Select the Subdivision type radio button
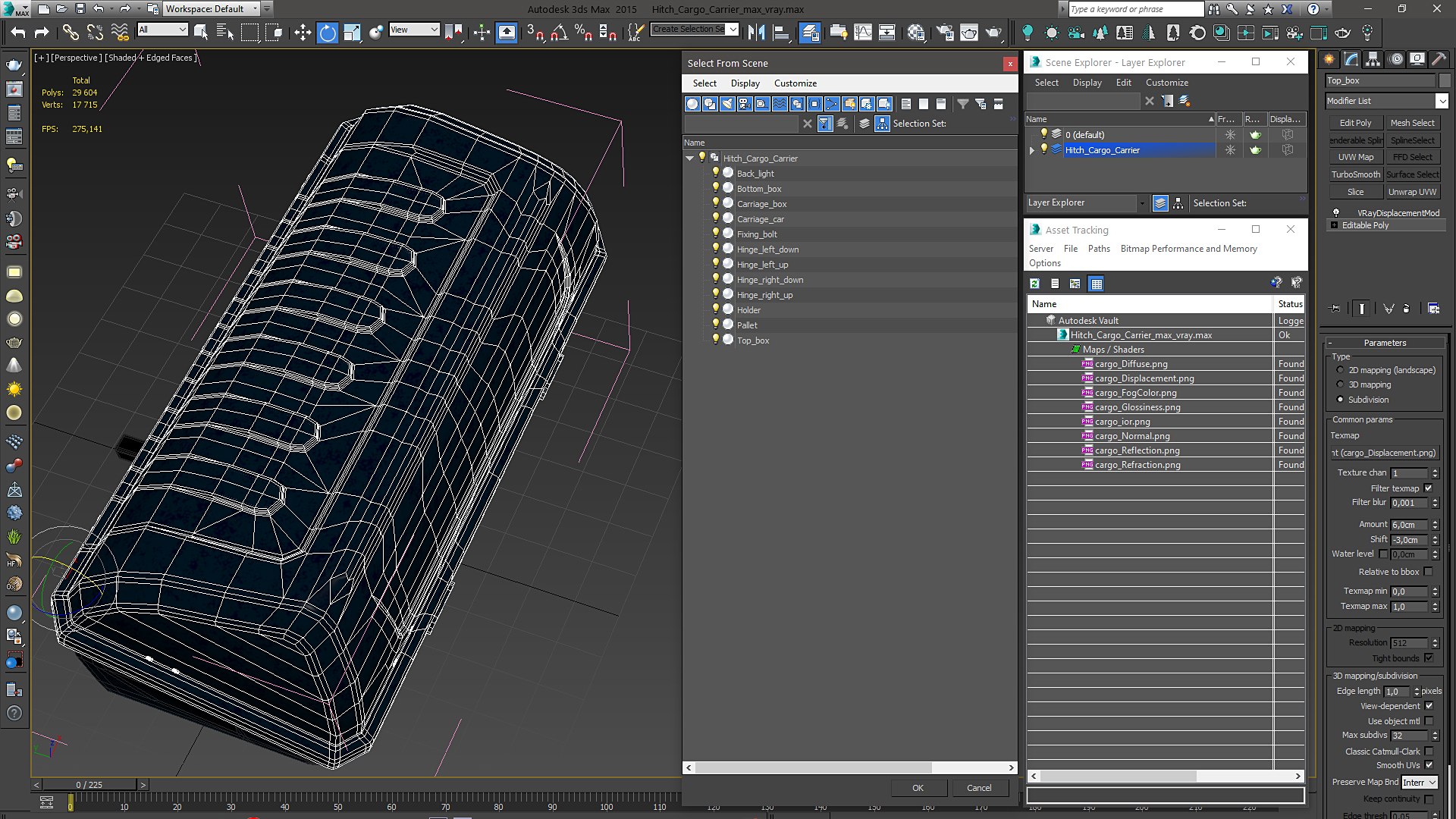The height and width of the screenshot is (819, 1456). tap(1340, 400)
